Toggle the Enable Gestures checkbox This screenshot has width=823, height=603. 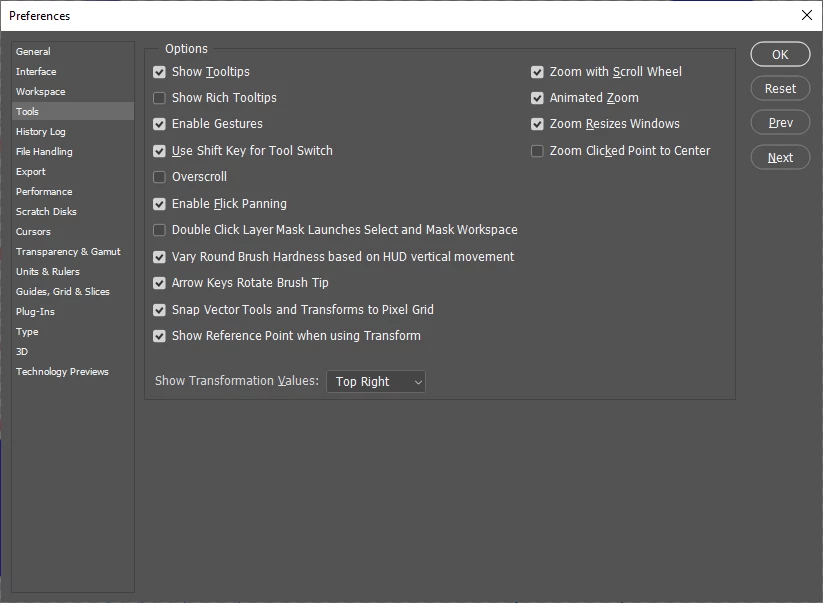tap(159, 124)
